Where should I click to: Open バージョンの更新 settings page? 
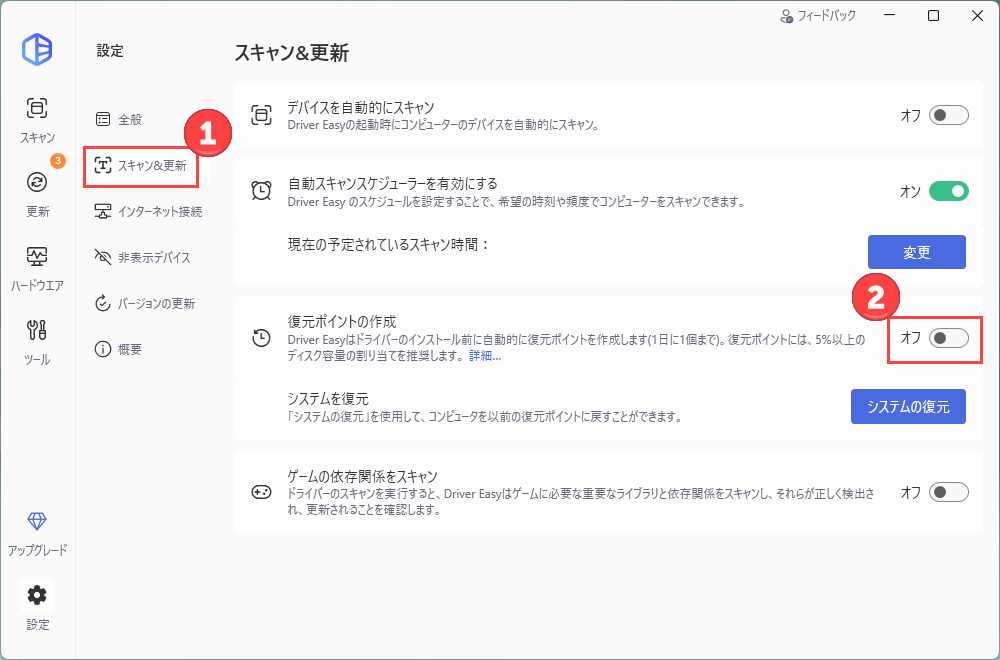144,304
